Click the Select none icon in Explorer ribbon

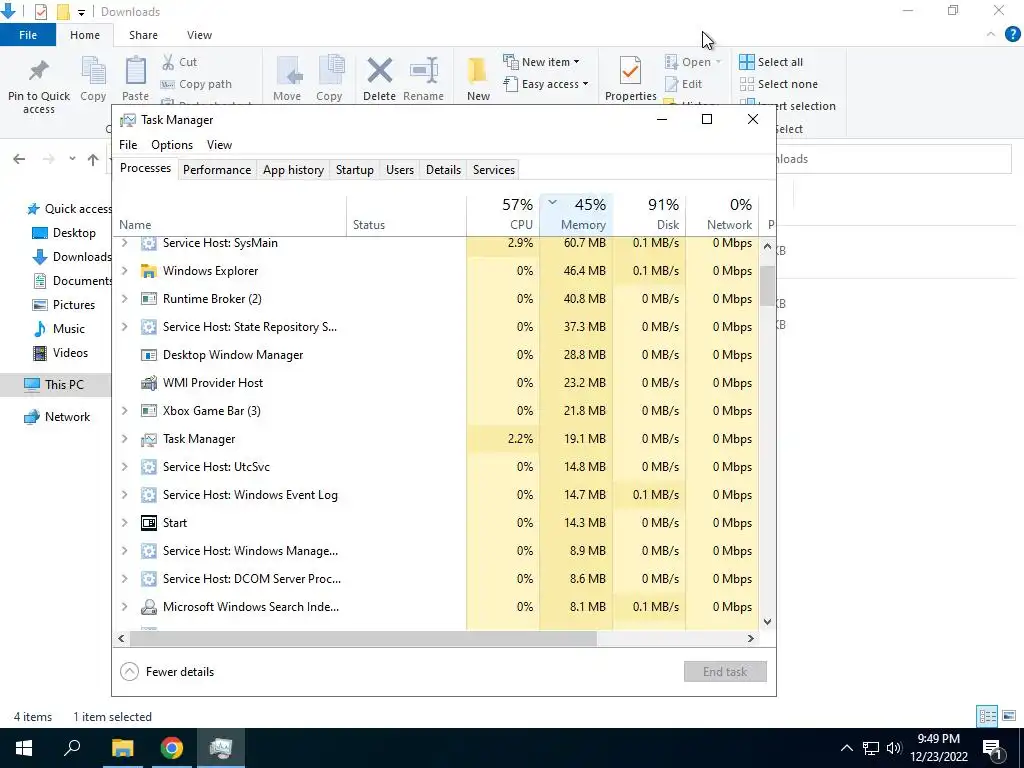(x=746, y=84)
